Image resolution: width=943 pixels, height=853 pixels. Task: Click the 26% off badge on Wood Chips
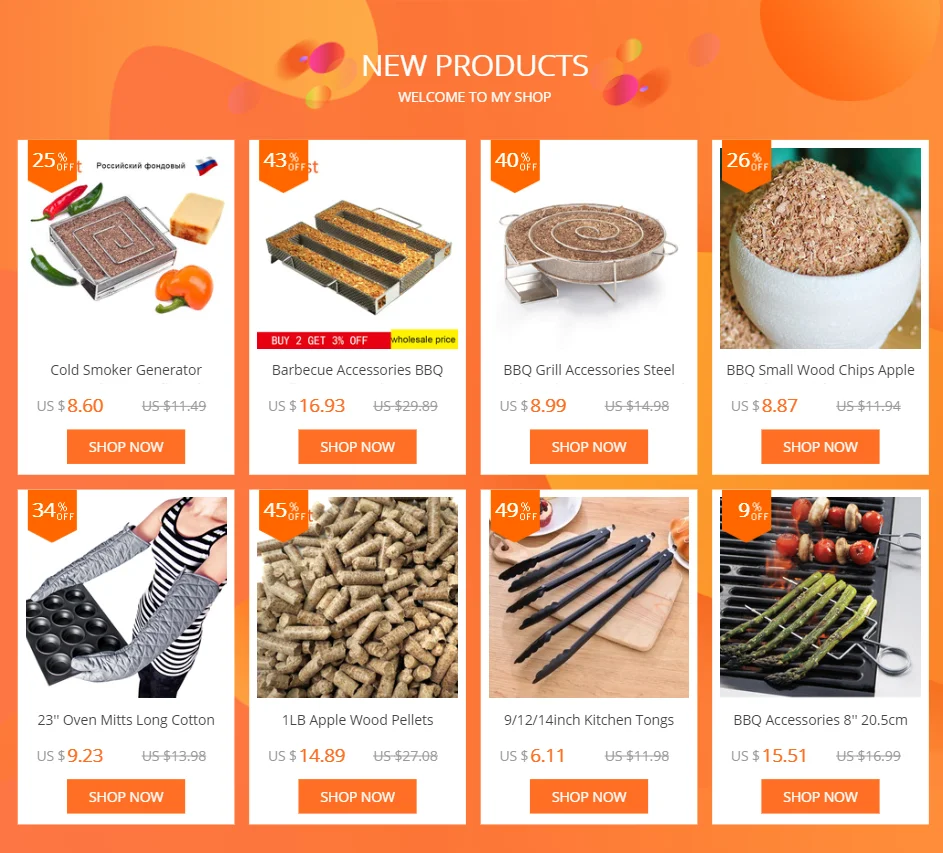coord(746,165)
